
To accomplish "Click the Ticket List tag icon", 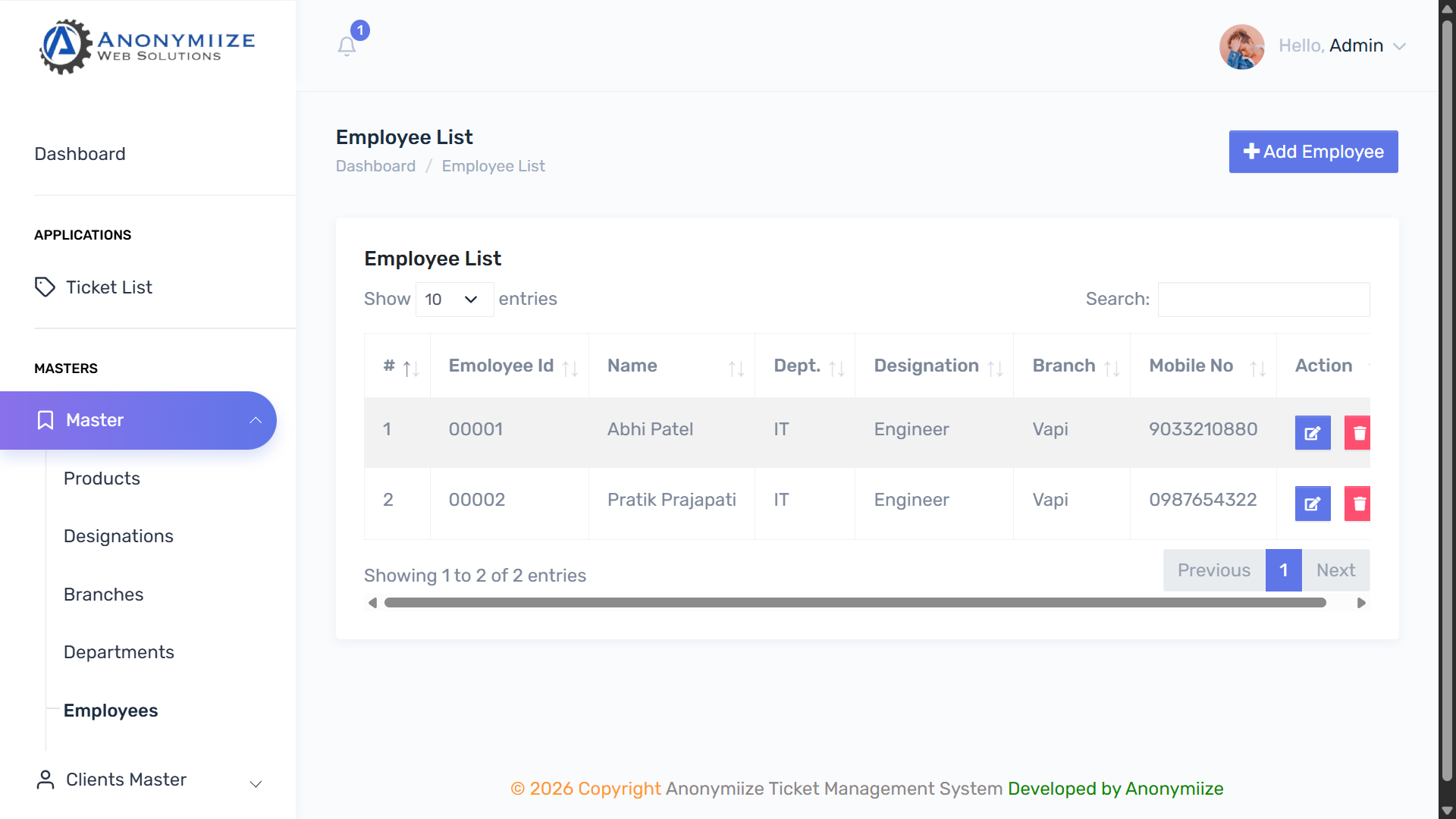I will click(45, 287).
